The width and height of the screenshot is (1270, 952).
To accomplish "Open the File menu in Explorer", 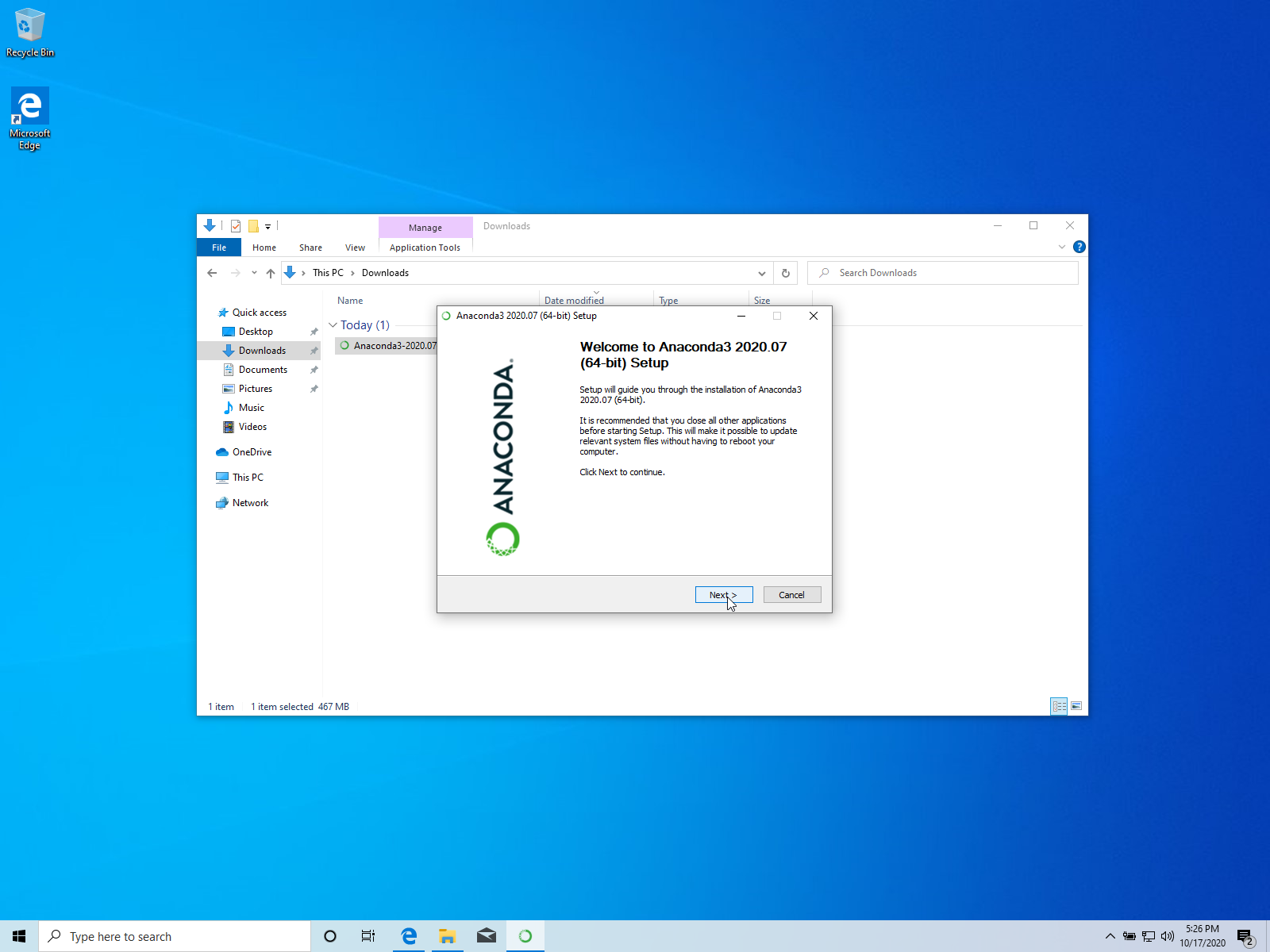I will [219, 248].
